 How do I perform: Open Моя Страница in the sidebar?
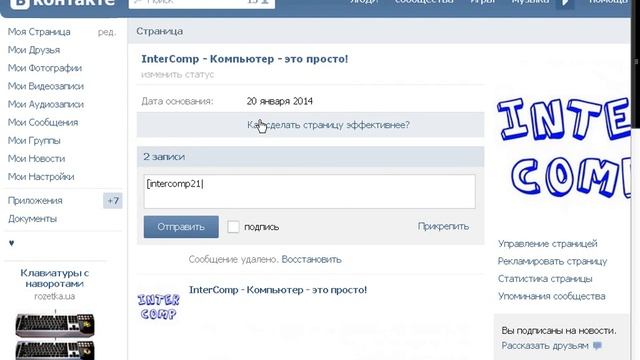tap(39, 32)
